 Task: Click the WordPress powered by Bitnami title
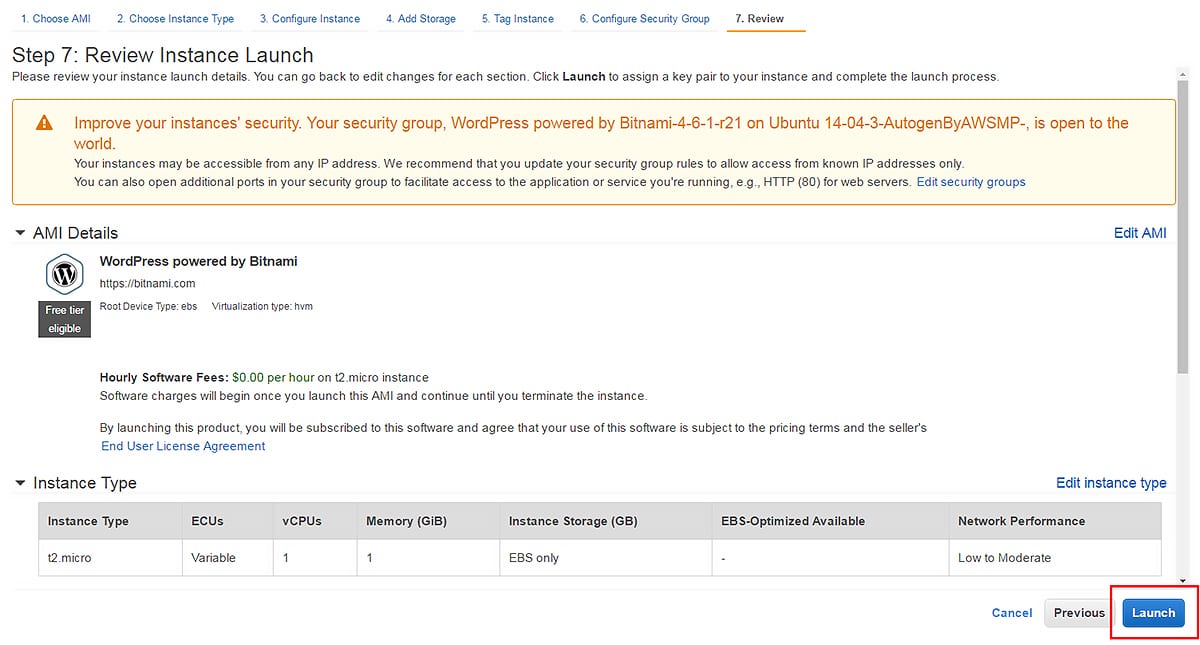198,261
